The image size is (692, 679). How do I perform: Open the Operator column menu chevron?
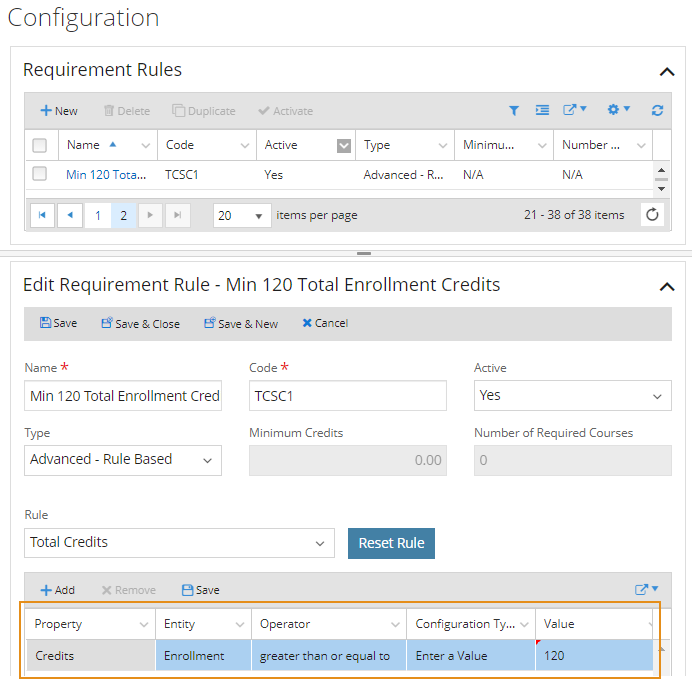click(x=395, y=625)
